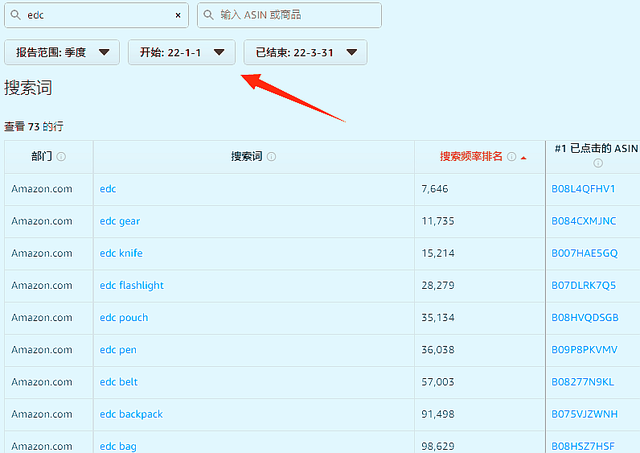Image resolution: width=640 pixels, height=453 pixels.
Task: Click Amazon.com in the edc gear row
Action: click(42, 221)
